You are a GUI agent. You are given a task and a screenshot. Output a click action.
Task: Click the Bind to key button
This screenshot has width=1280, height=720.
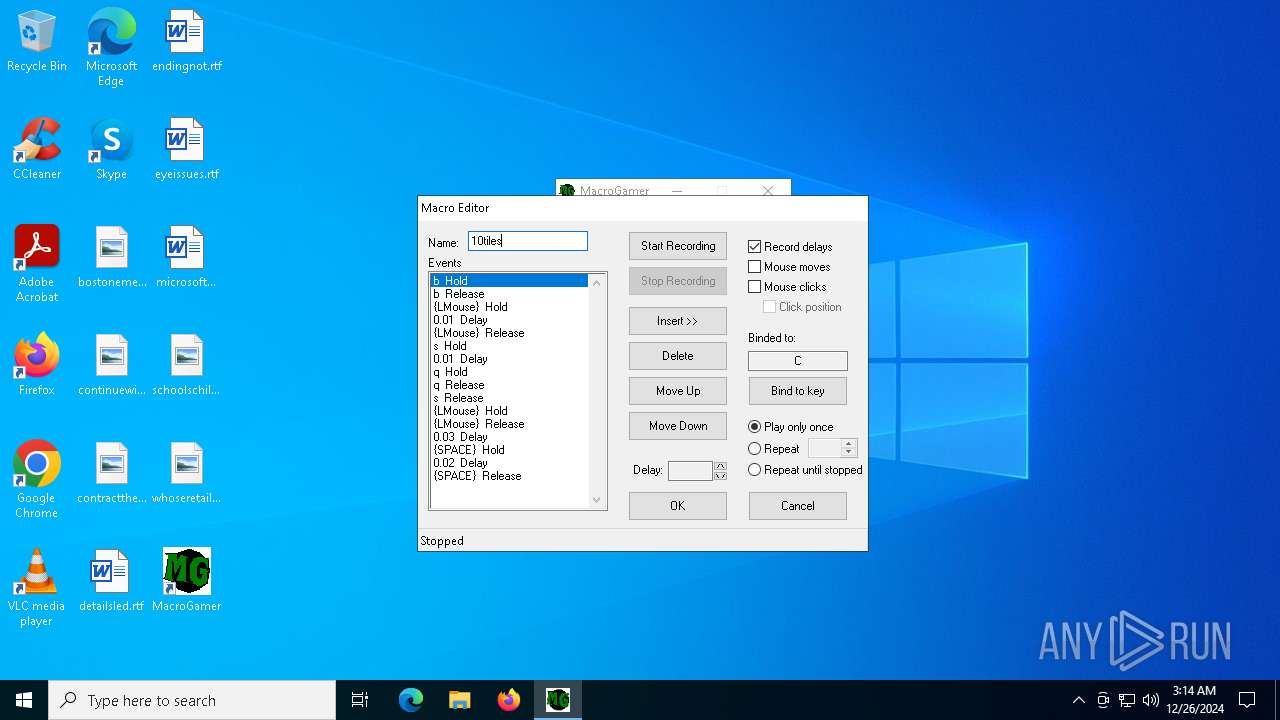pyautogui.click(x=797, y=391)
